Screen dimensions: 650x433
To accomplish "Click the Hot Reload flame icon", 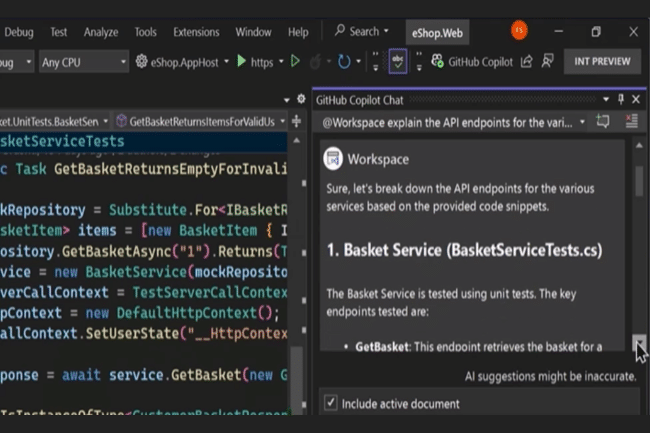I will [x=315, y=62].
